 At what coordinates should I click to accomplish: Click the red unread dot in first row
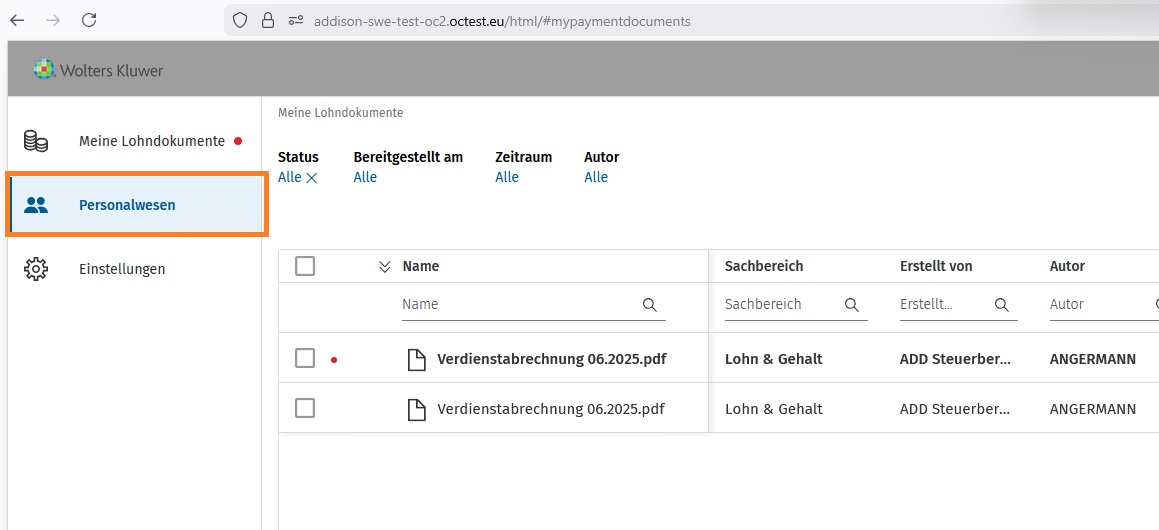tap(334, 360)
